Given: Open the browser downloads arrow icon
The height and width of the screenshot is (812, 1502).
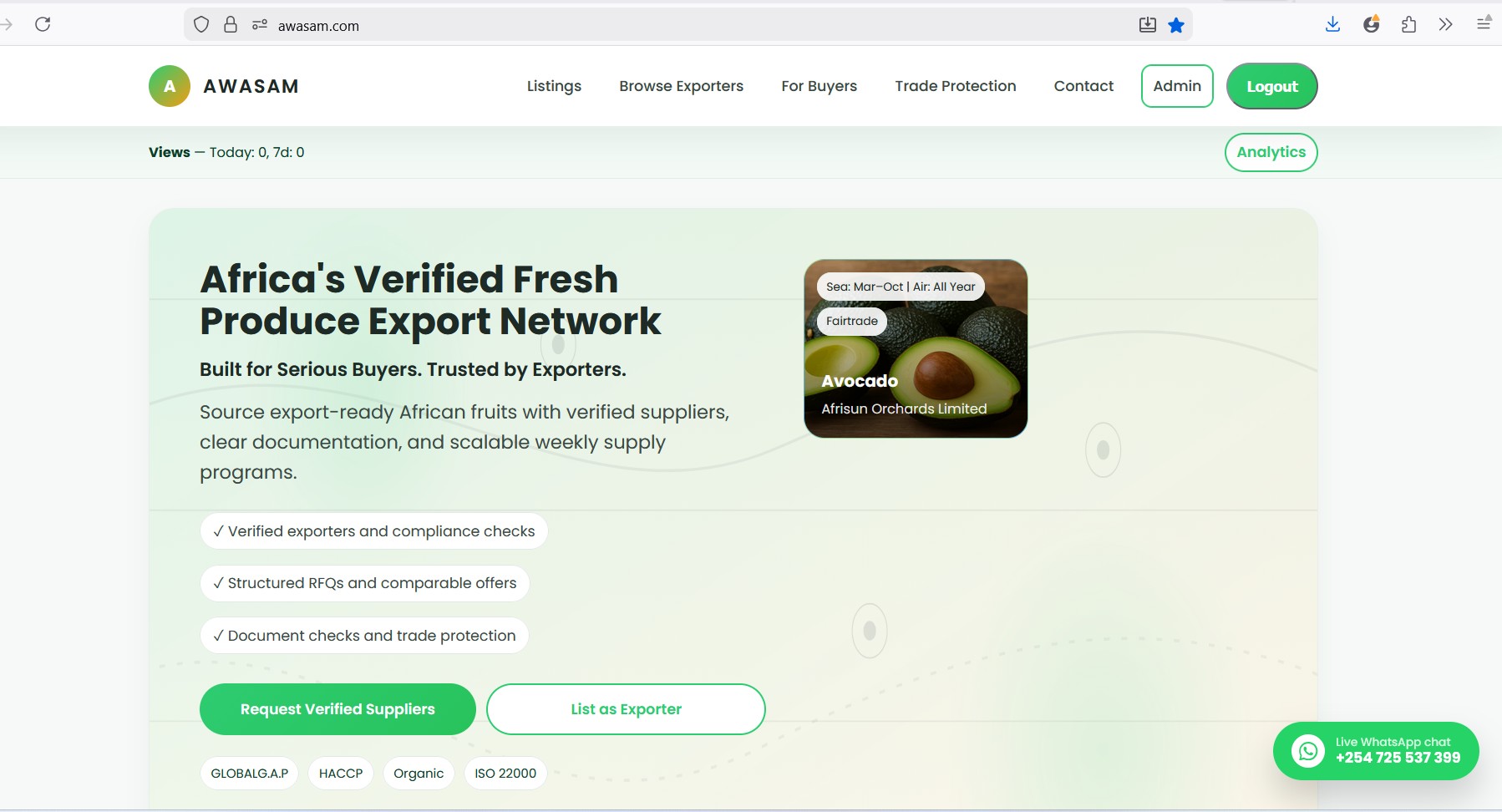Looking at the screenshot, I should click(1332, 24).
